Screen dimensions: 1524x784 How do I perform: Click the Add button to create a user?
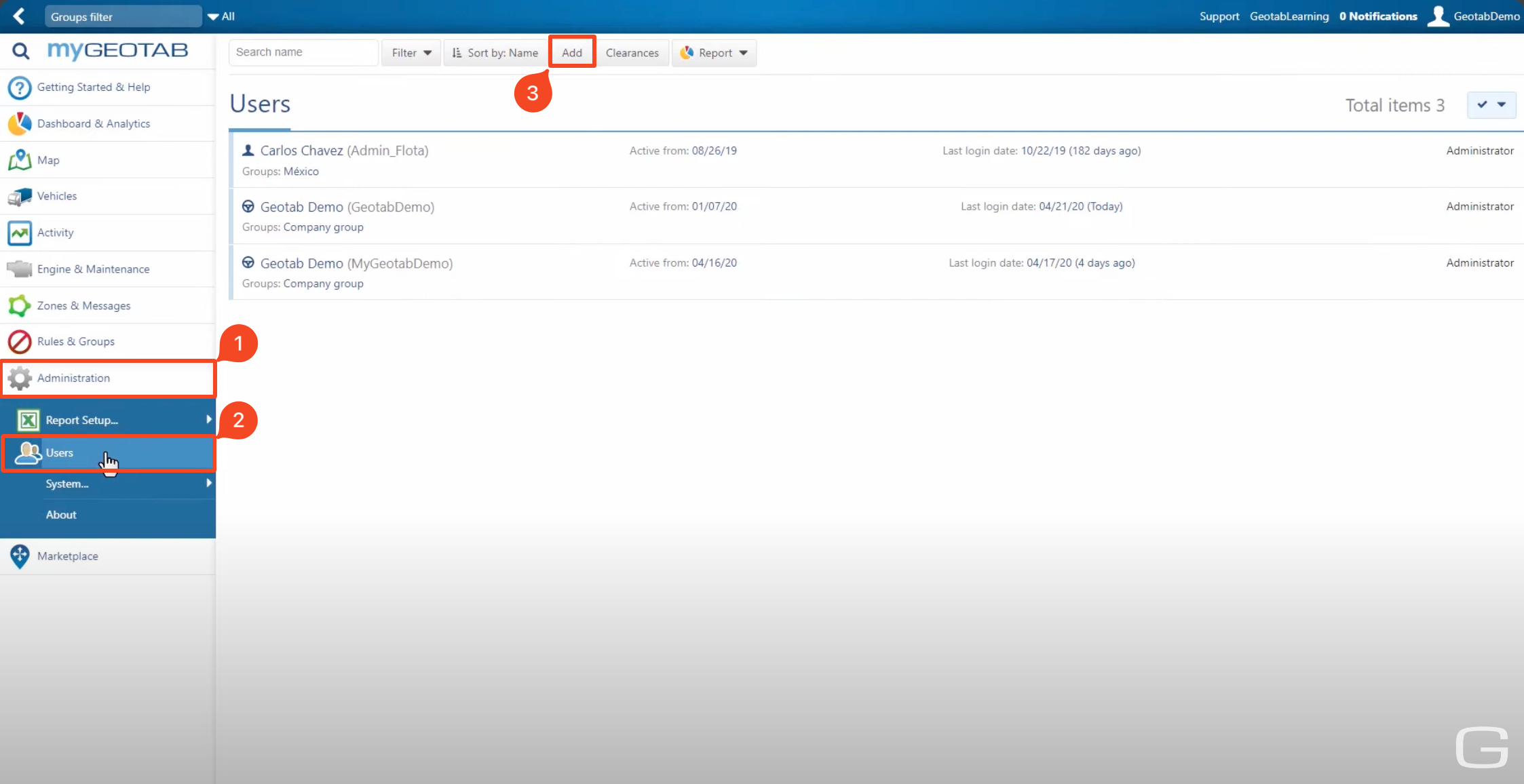[571, 52]
